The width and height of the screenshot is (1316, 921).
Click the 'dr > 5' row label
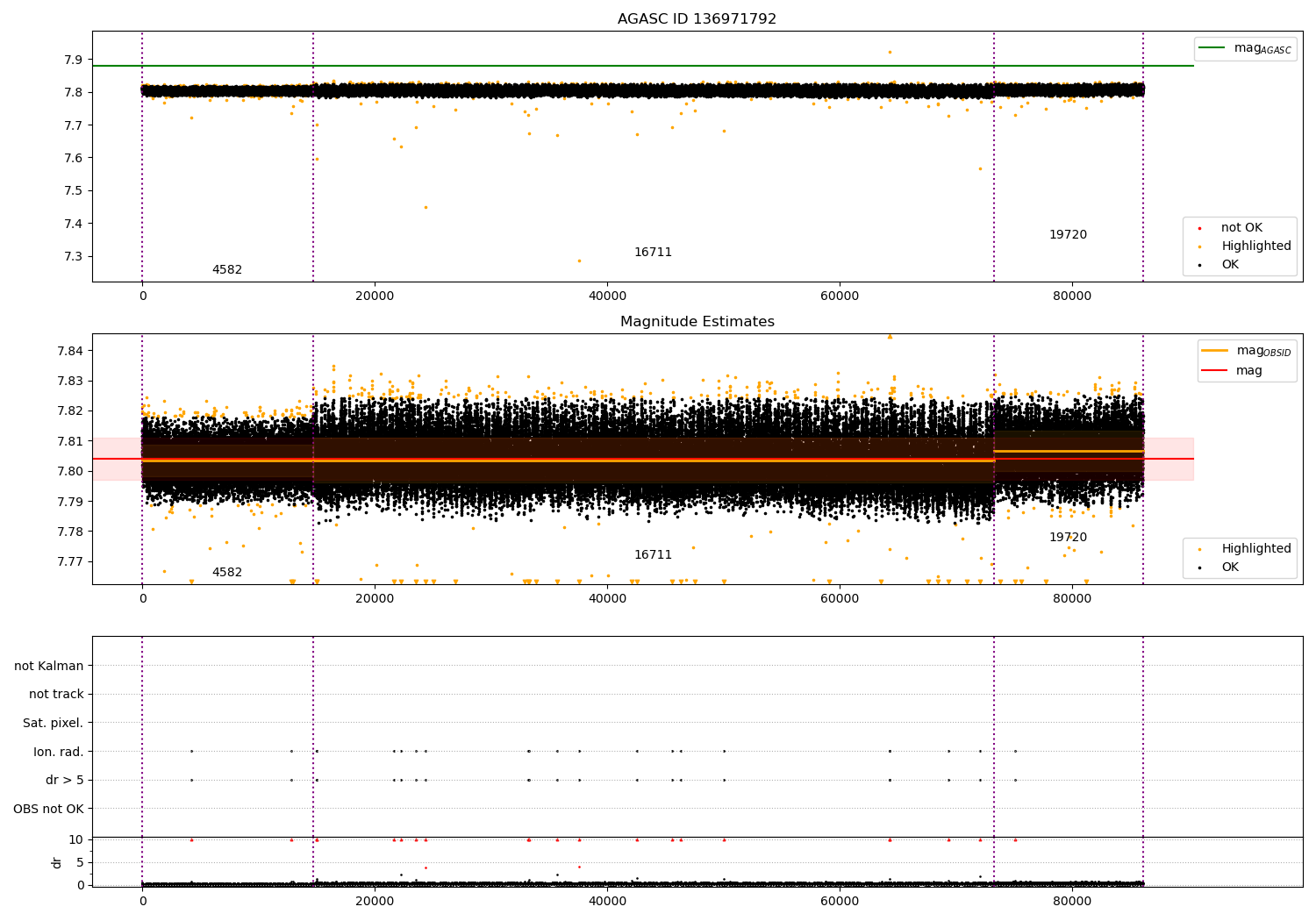tap(65, 781)
